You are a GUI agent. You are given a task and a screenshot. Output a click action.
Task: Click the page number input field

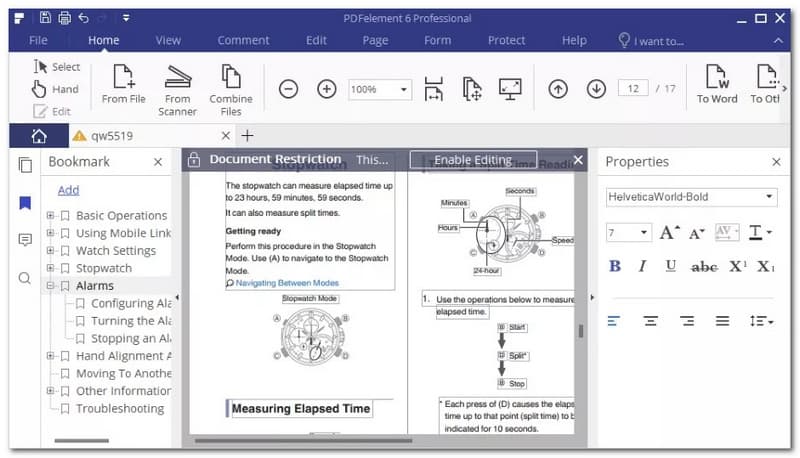click(631, 89)
